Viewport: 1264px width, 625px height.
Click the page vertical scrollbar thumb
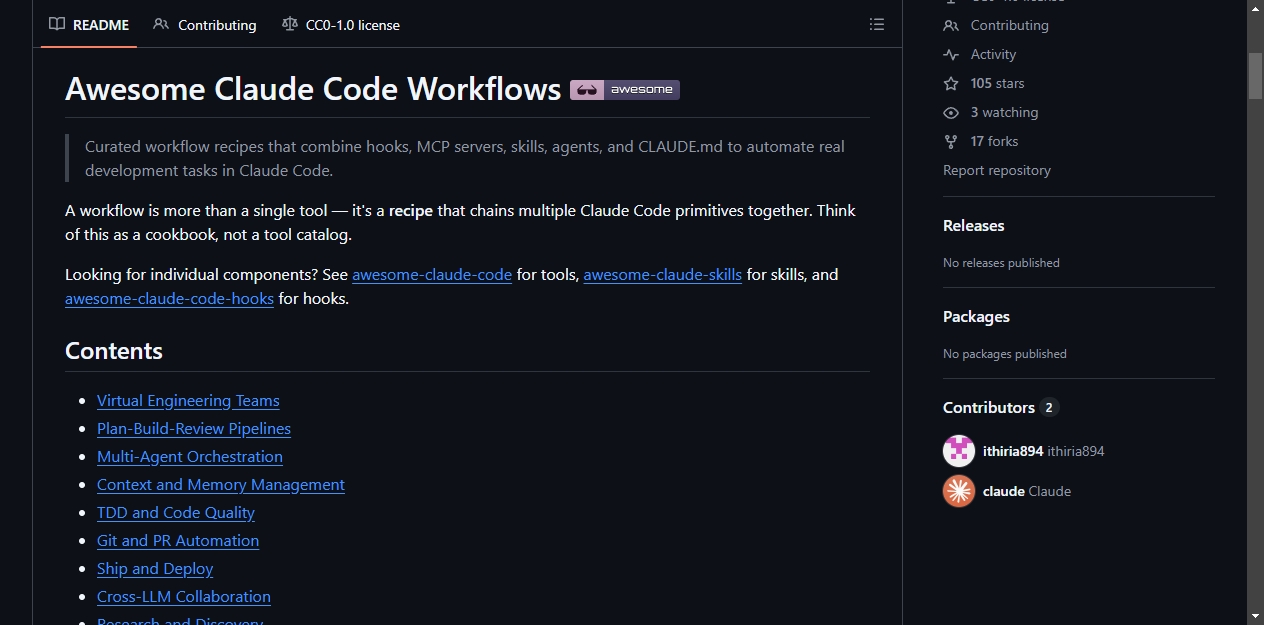pos(1255,75)
